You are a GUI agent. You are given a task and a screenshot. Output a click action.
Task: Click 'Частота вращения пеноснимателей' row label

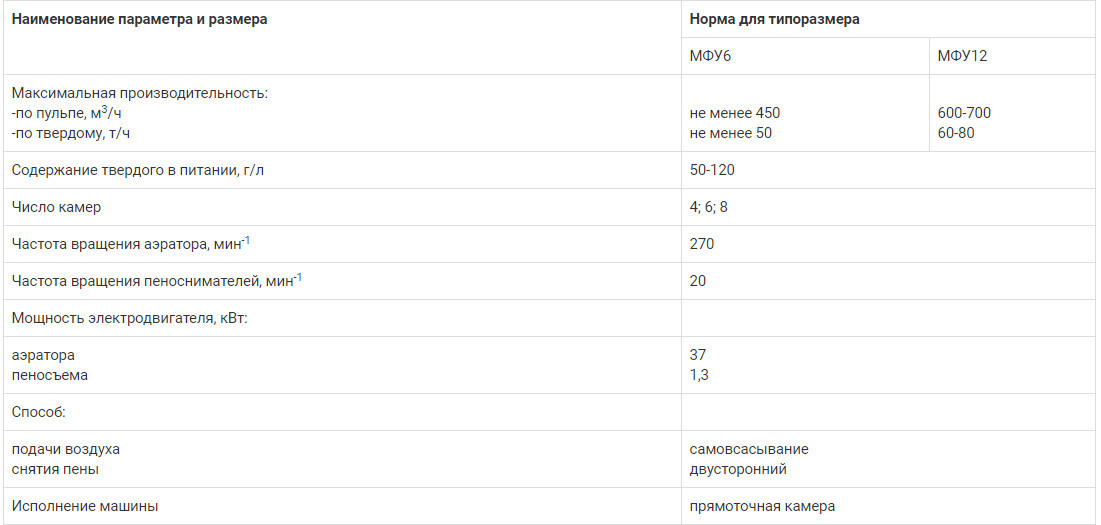[x=157, y=281]
